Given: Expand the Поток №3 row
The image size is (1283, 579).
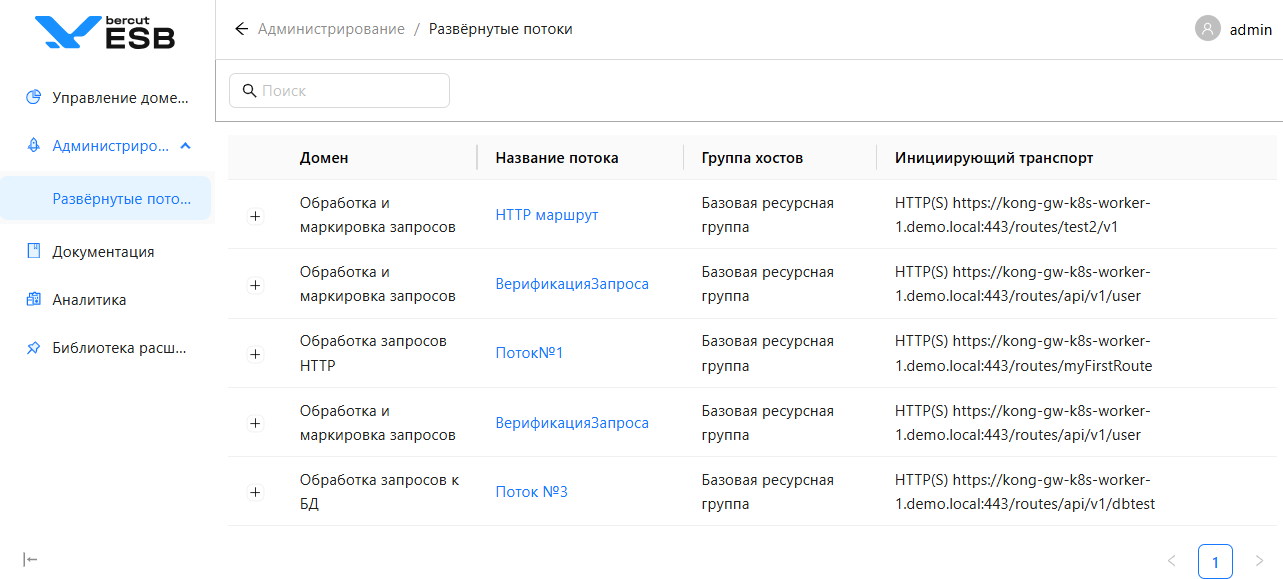Looking at the screenshot, I should [x=255, y=492].
